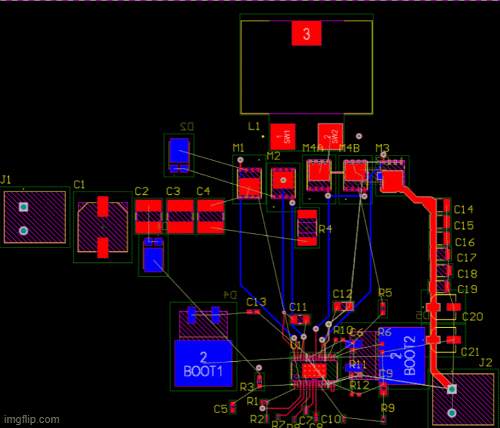This screenshot has width=500, height=428.
Task: Select the capacitor C15 footprint
Action: click(443, 222)
